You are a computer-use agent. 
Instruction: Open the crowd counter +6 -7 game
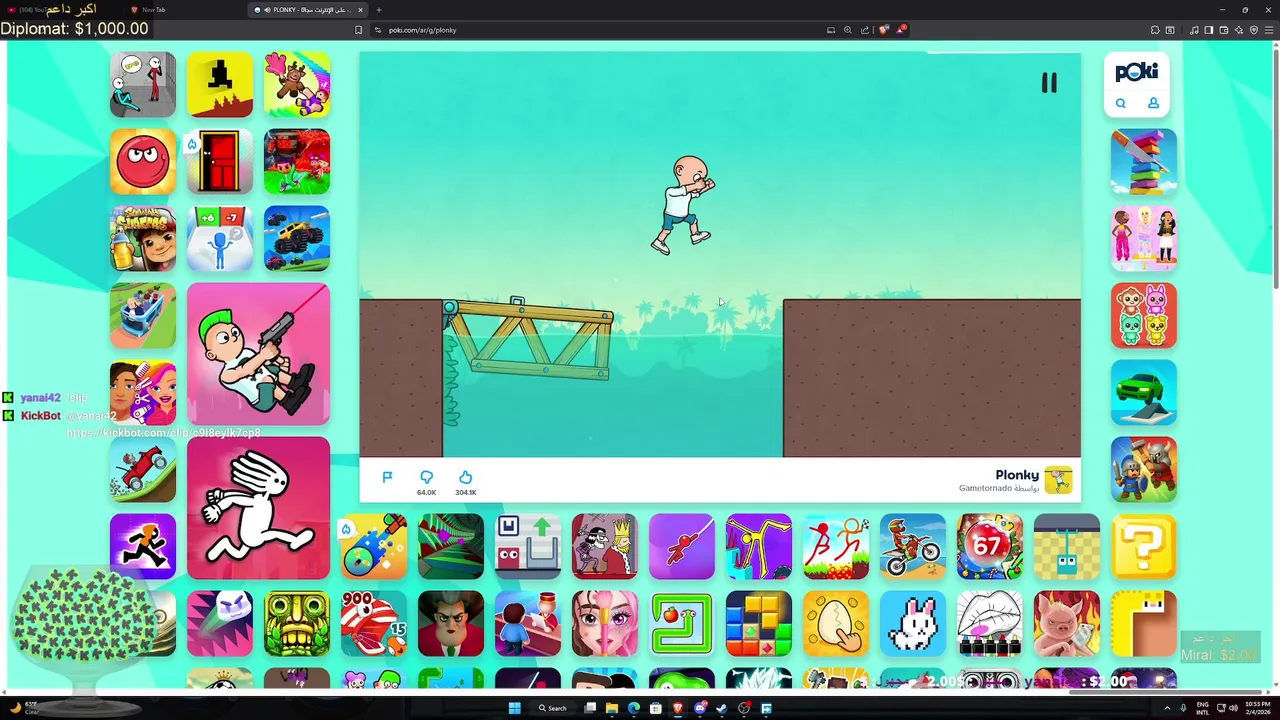220,238
